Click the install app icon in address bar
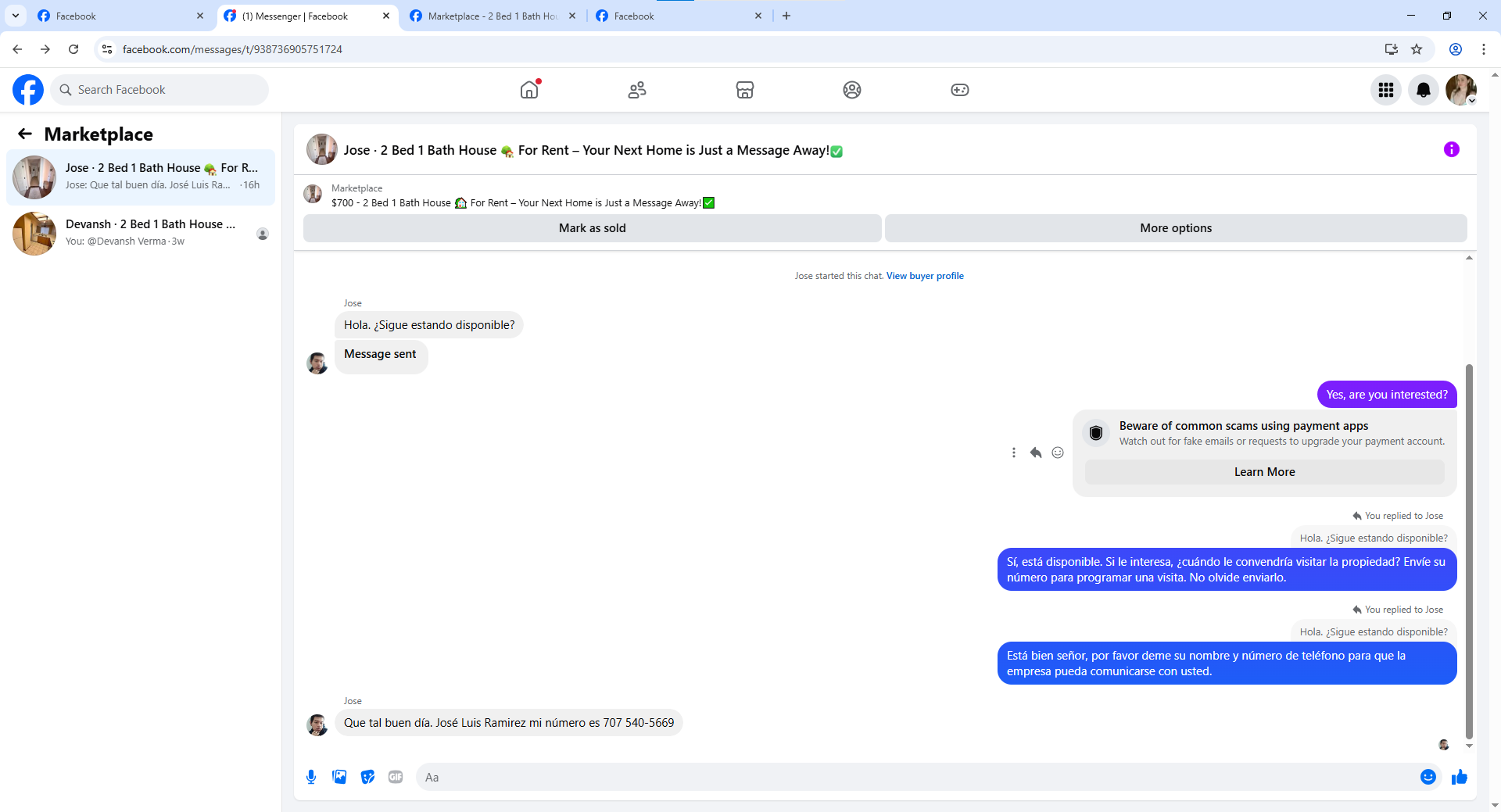 (x=1392, y=49)
